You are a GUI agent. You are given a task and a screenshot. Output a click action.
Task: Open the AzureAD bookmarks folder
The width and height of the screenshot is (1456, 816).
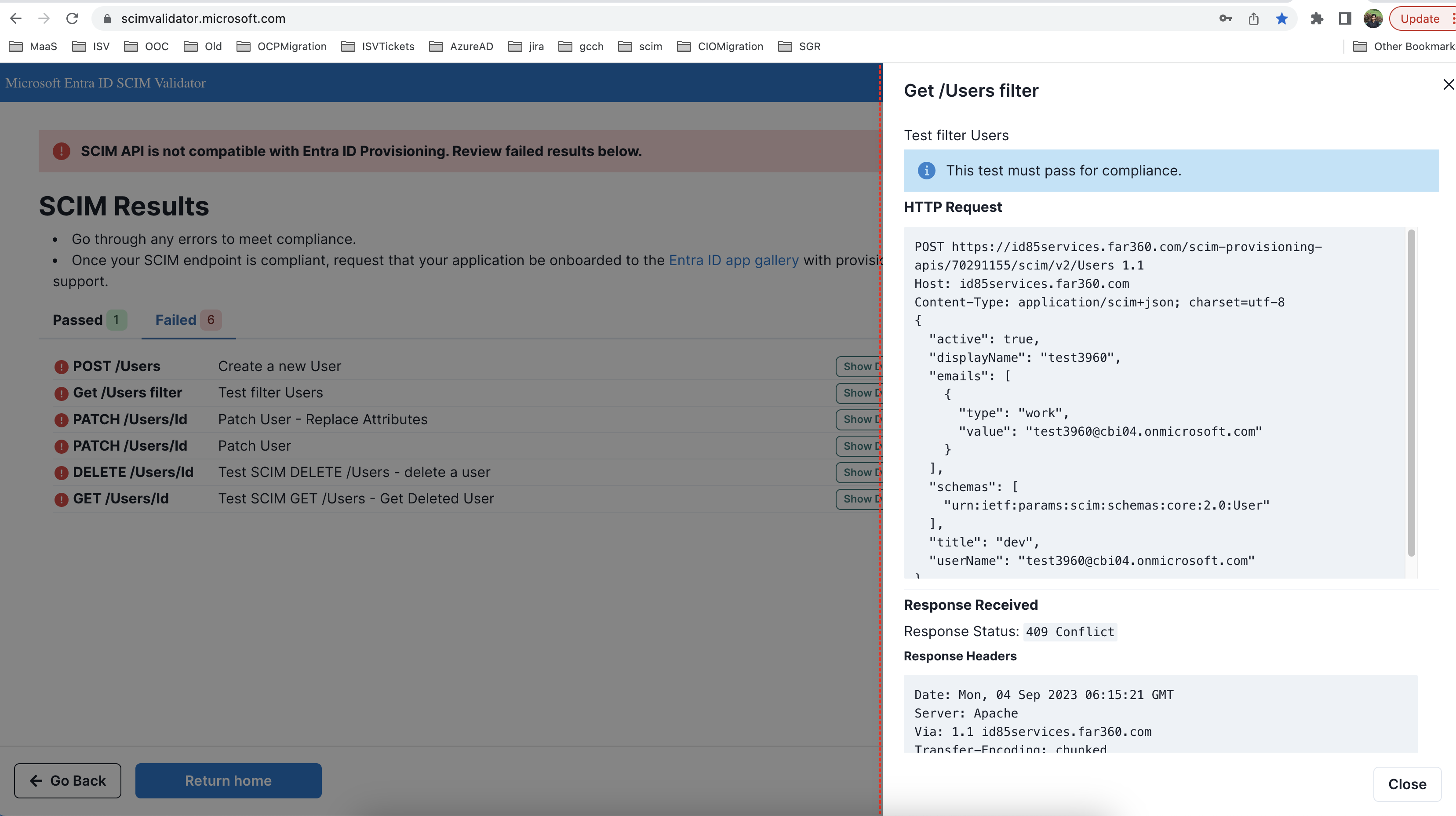pos(461,46)
